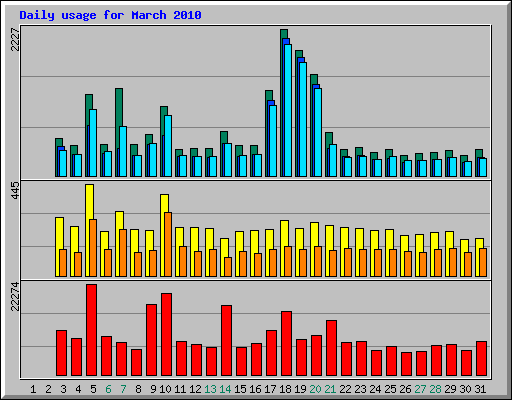Click day label "16" on the x-axis
The height and width of the screenshot is (400, 512).
click(255, 389)
